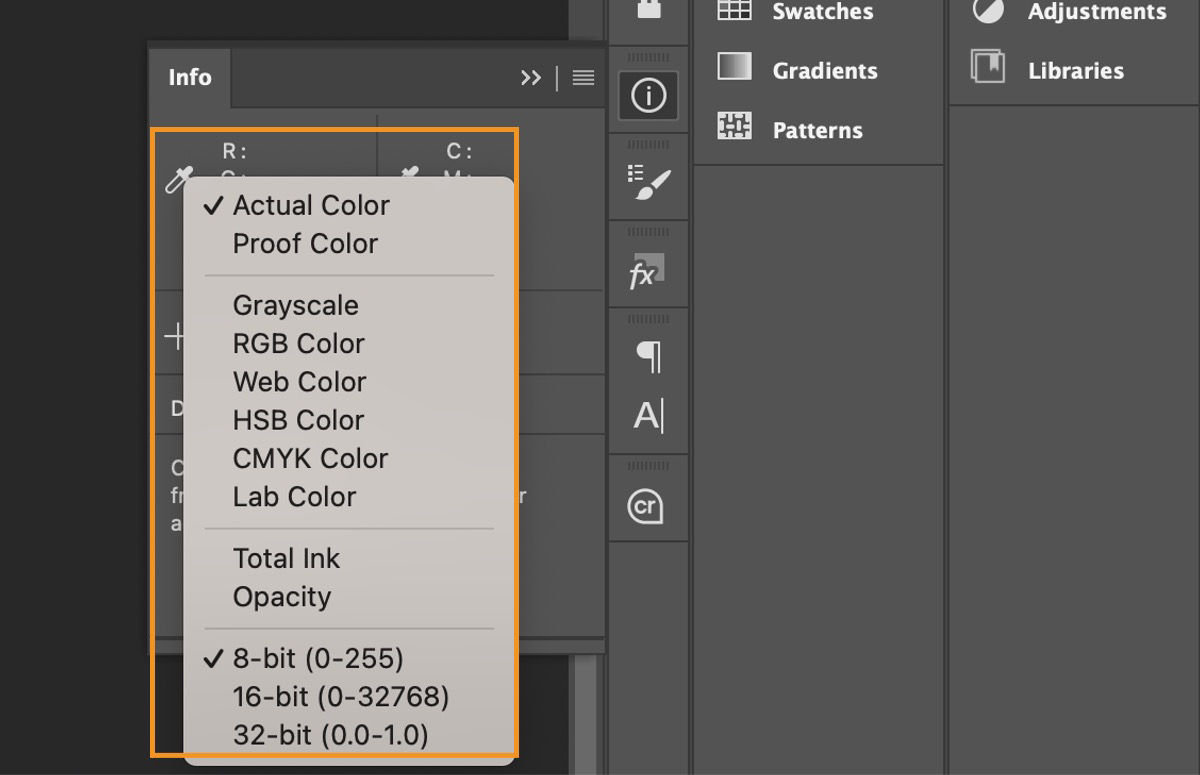Open the Brush Settings panel icon
The height and width of the screenshot is (775, 1200).
648,183
